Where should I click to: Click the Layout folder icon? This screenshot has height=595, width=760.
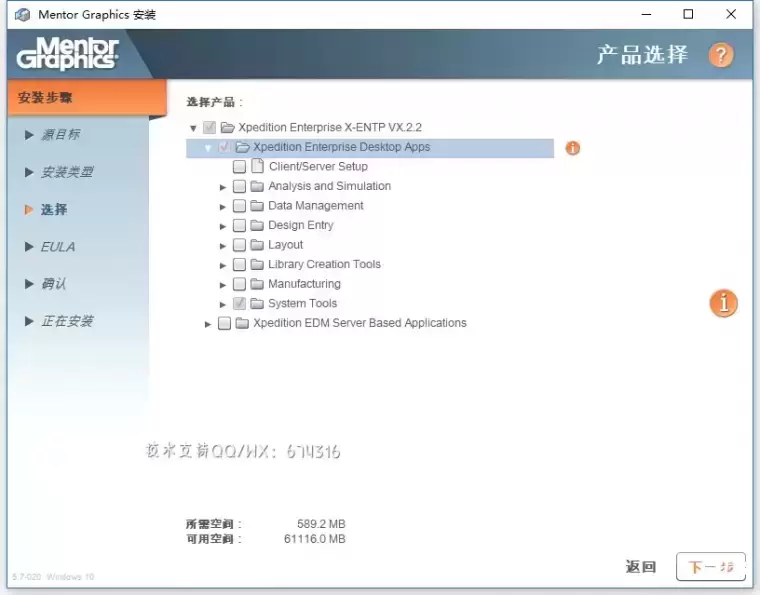coord(257,245)
